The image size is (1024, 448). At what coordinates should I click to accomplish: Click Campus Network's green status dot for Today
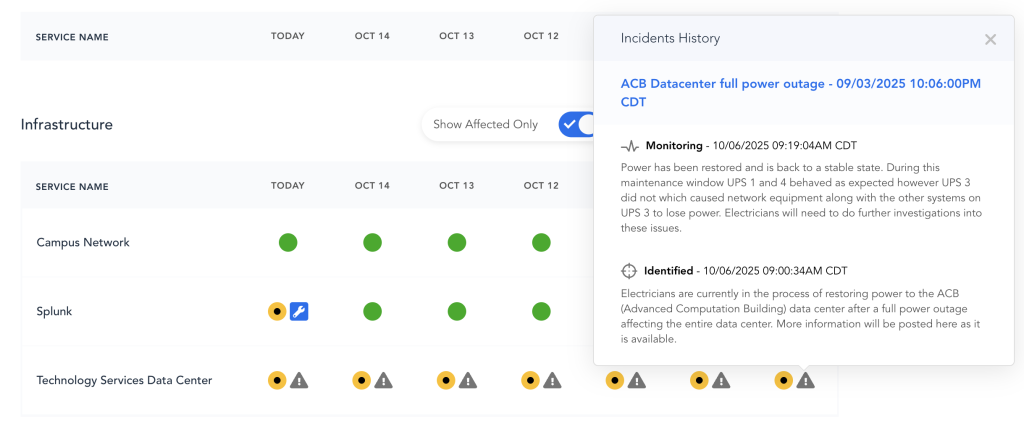[288, 242]
